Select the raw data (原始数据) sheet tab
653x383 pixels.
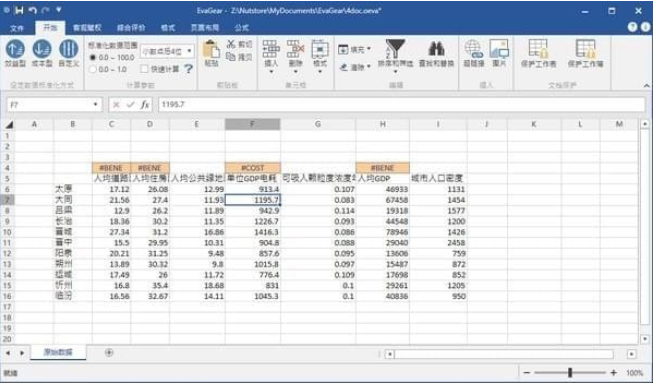pos(58,352)
